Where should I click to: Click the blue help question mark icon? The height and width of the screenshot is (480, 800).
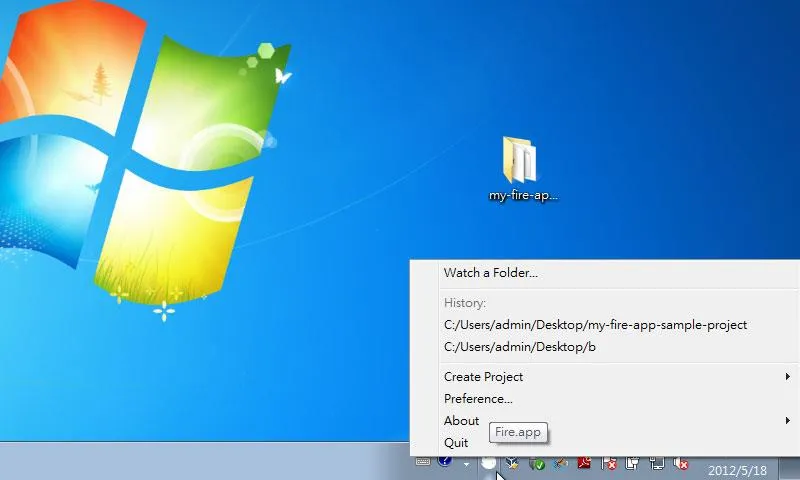[445, 462]
